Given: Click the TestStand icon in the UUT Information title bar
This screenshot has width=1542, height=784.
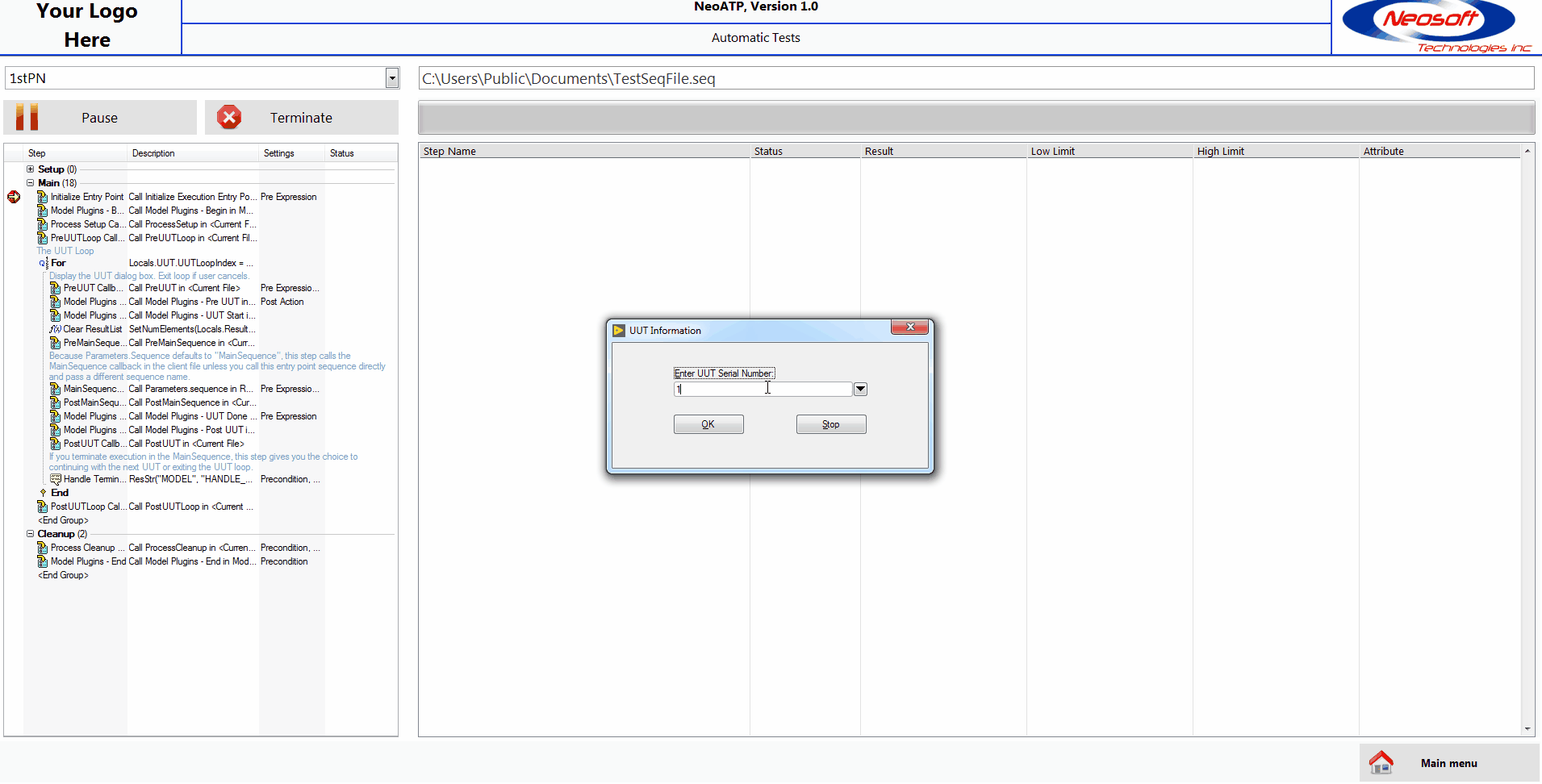Looking at the screenshot, I should click(619, 330).
